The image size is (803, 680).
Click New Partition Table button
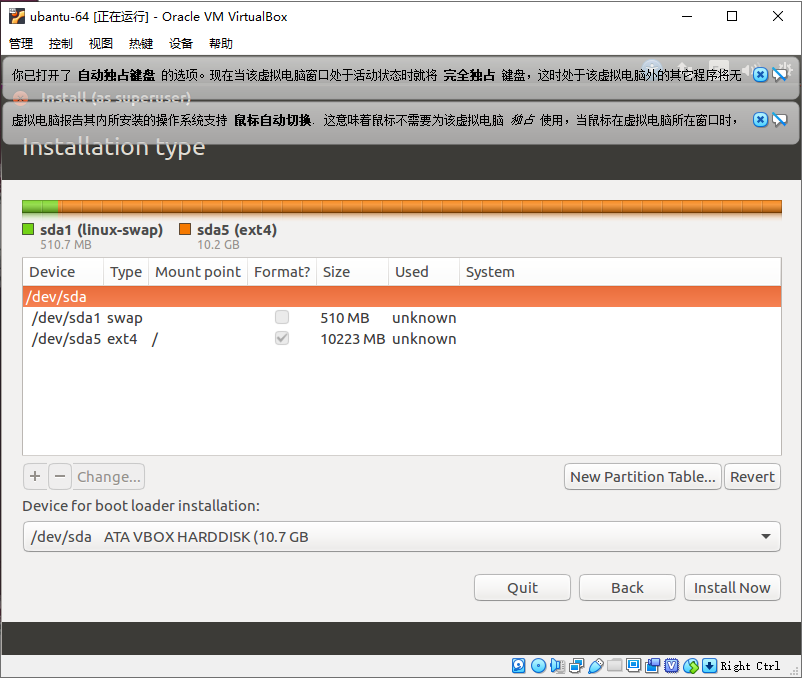[642, 476]
